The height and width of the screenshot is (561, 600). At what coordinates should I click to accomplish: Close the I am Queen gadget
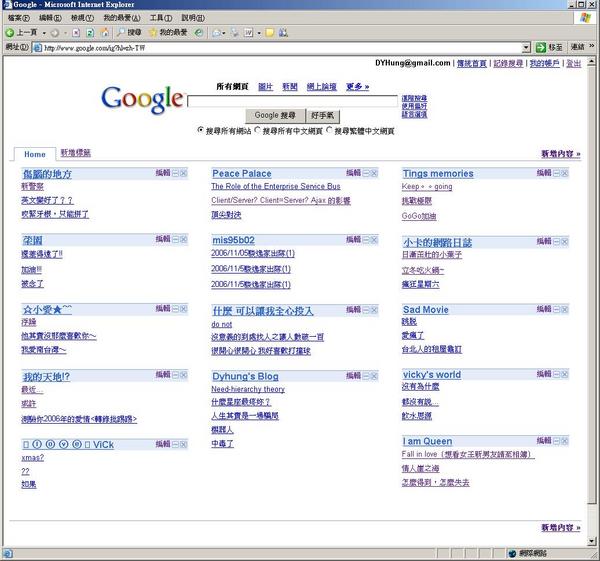[x=565, y=441]
